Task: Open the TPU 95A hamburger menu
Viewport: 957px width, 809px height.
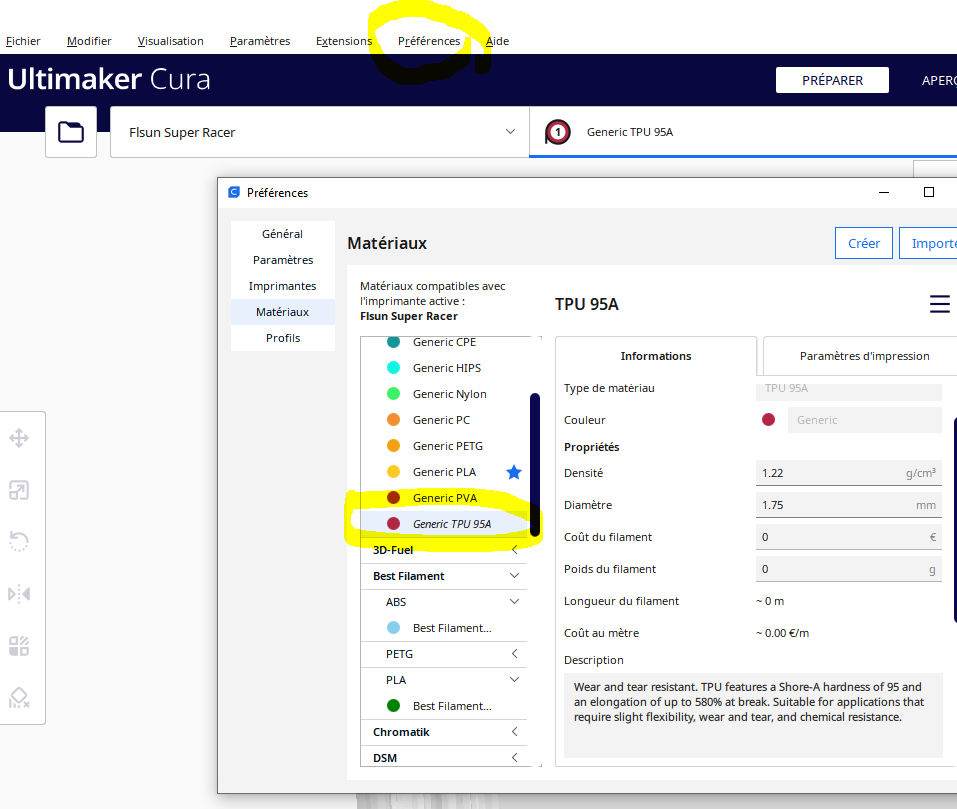Action: click(x=939, y=304)
